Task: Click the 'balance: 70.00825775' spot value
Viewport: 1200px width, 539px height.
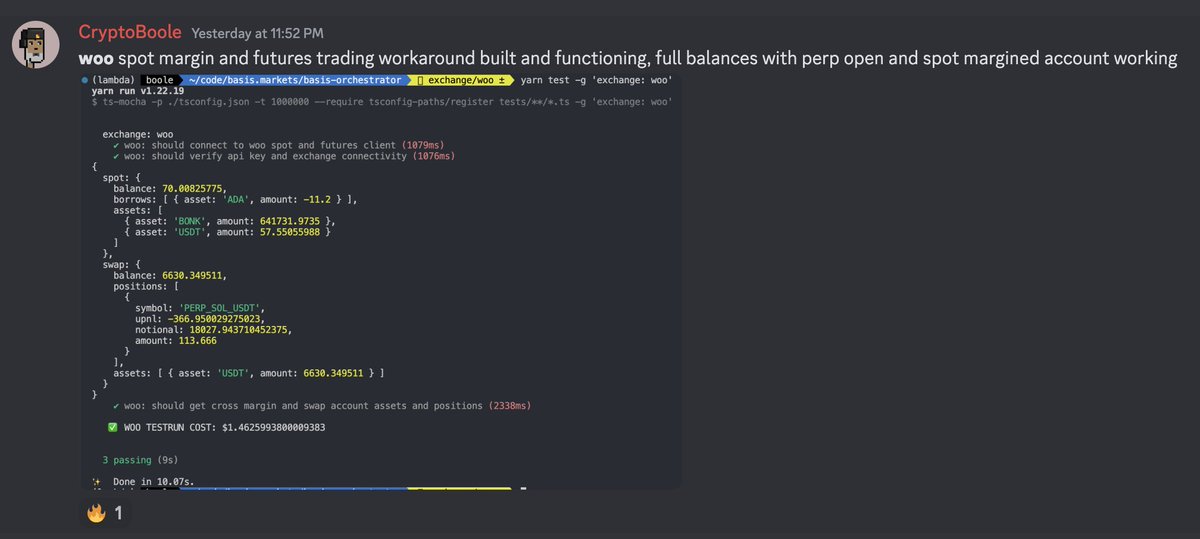Action: (170, 187)
